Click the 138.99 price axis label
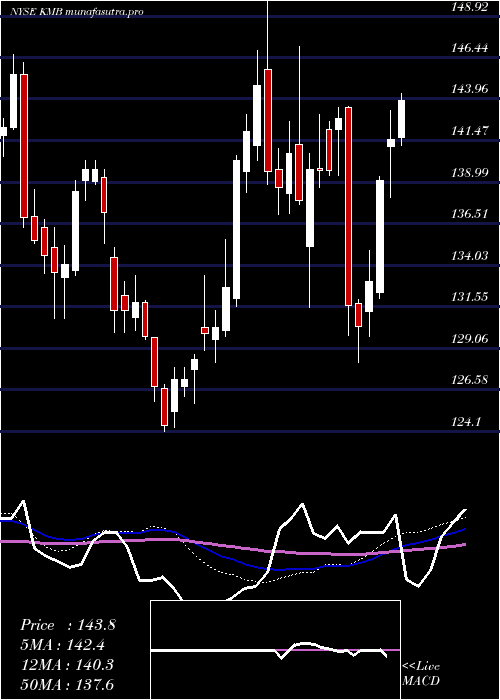 (x=469, y=173)
